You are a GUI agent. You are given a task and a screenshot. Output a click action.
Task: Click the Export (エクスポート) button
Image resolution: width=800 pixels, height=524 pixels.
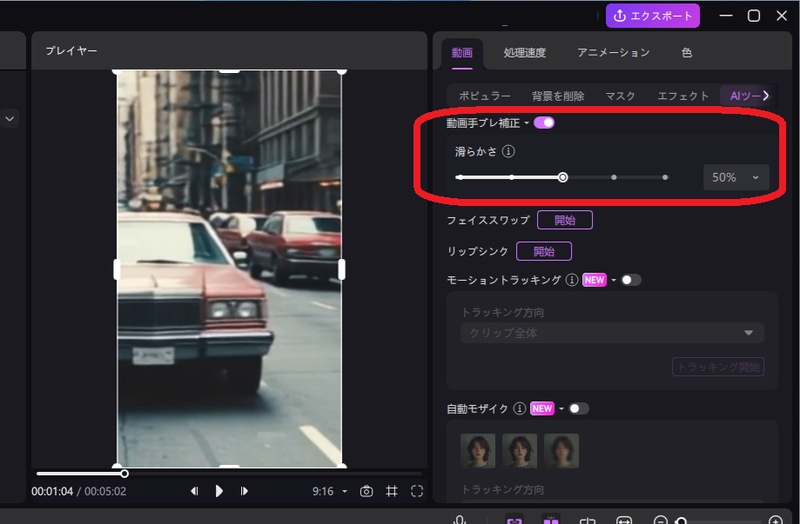(653, 16)
